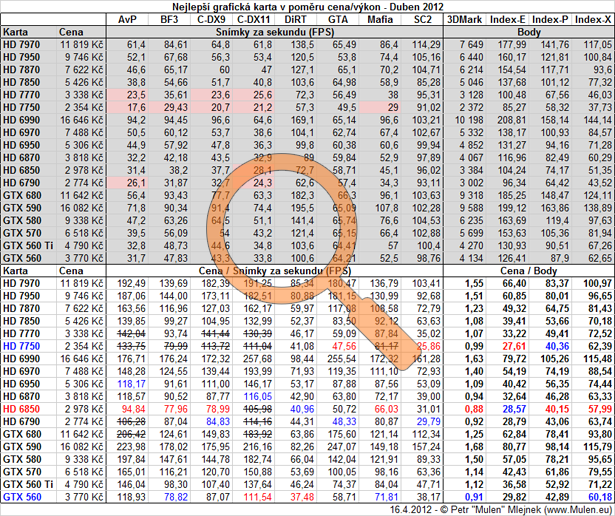Select the Mafia column header

(380, 20)
